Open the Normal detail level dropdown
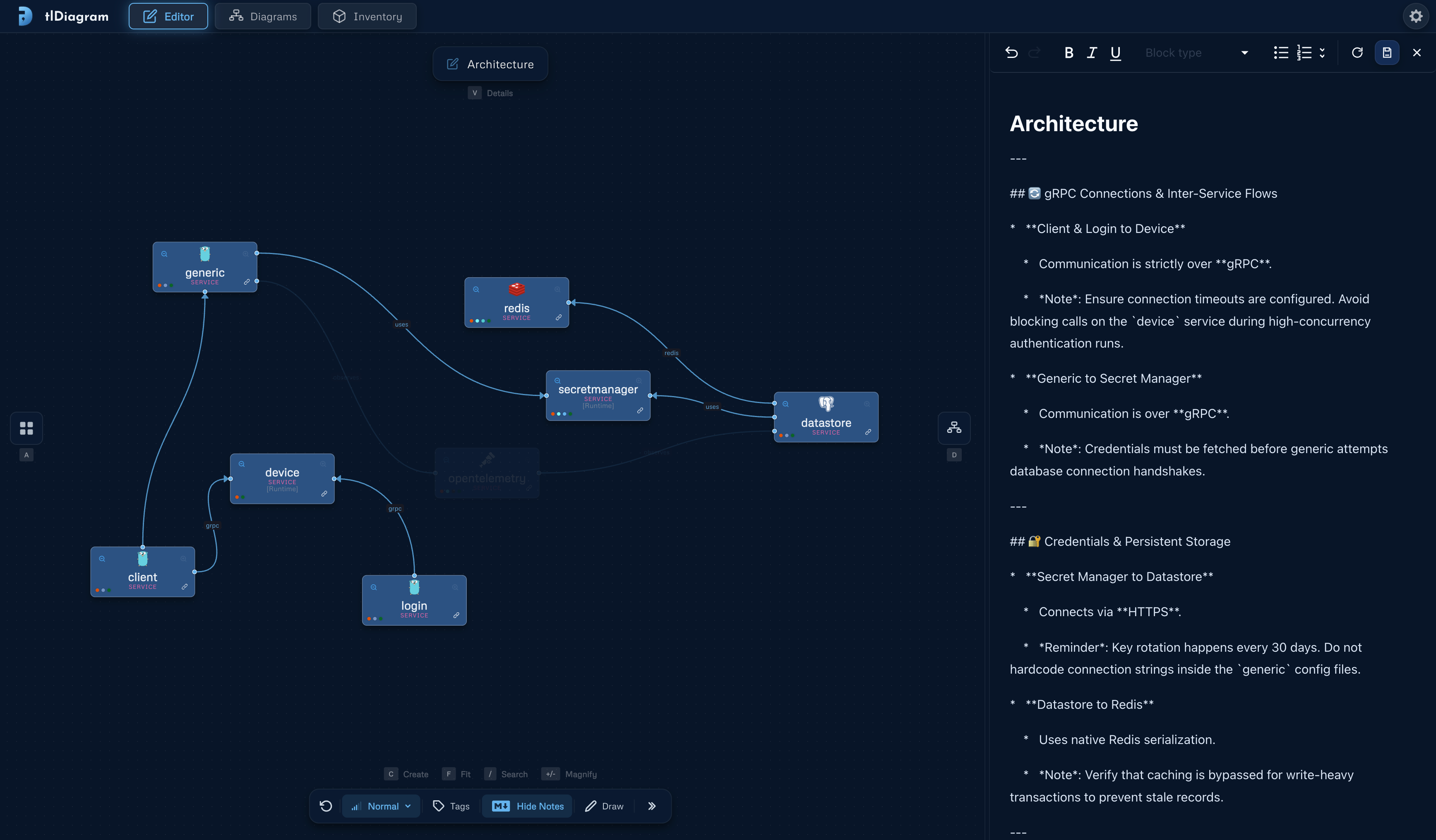Image resolution: width=1436 pixels, height=840 pixels. tap(381, 806)
